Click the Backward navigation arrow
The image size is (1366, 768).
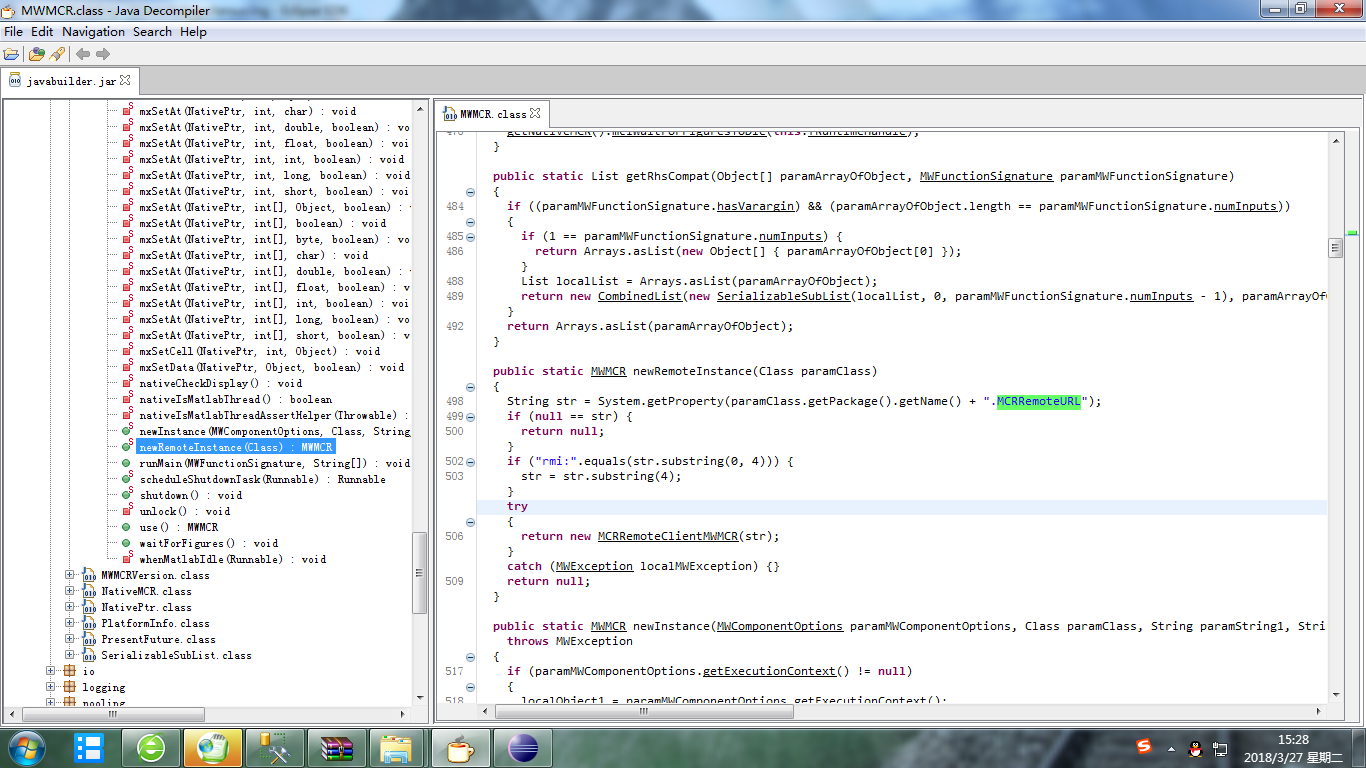coord(83,54)
